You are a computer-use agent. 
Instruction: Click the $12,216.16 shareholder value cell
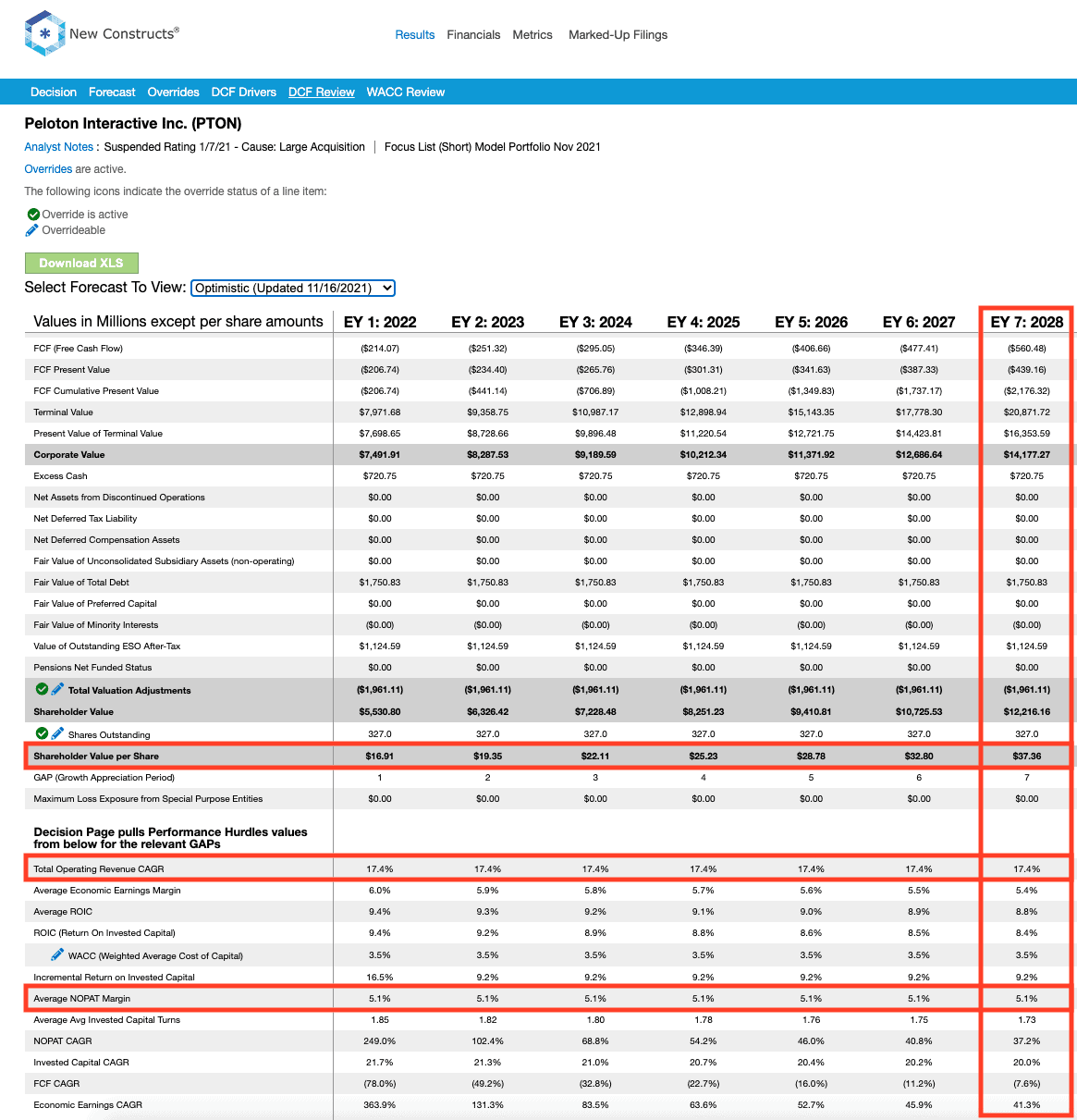[1027, 712]
